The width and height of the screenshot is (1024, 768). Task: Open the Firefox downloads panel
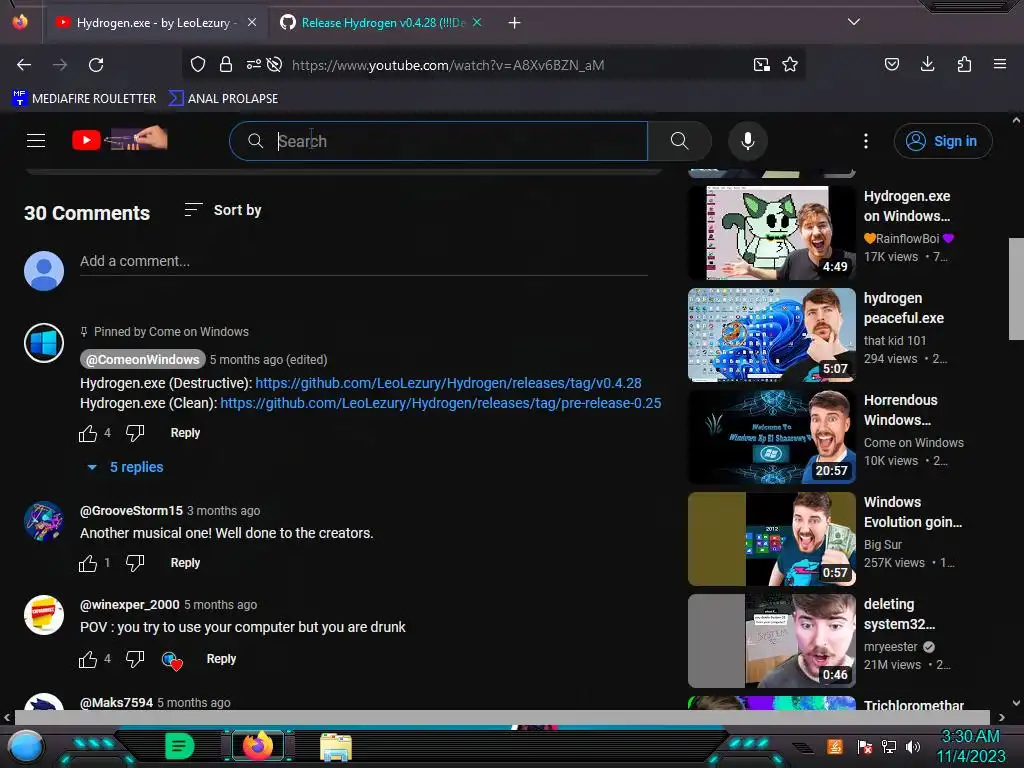pyautogui.click(x=927, y=64)
